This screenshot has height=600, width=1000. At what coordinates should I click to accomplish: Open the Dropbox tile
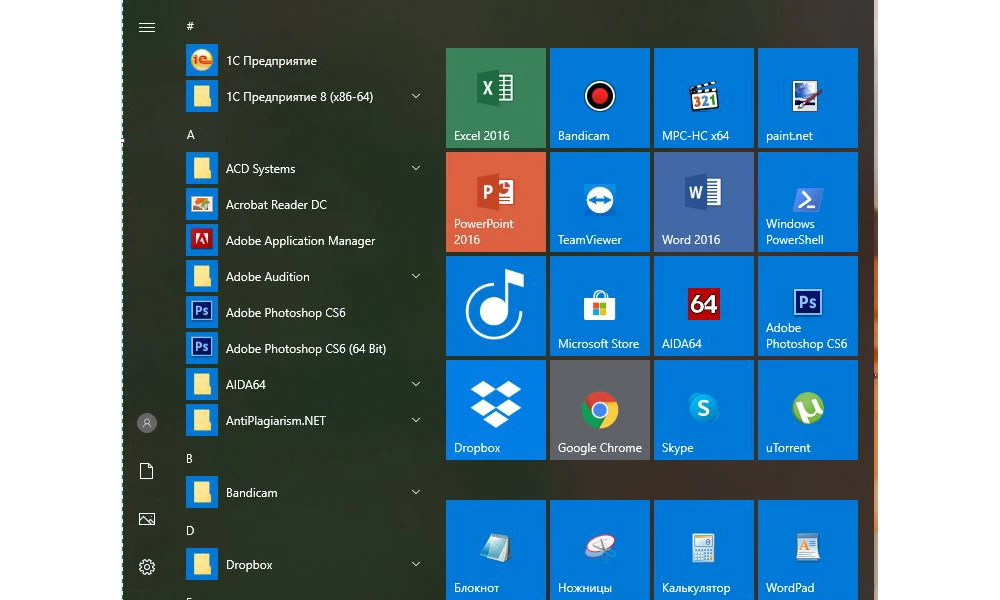(496, 409)
